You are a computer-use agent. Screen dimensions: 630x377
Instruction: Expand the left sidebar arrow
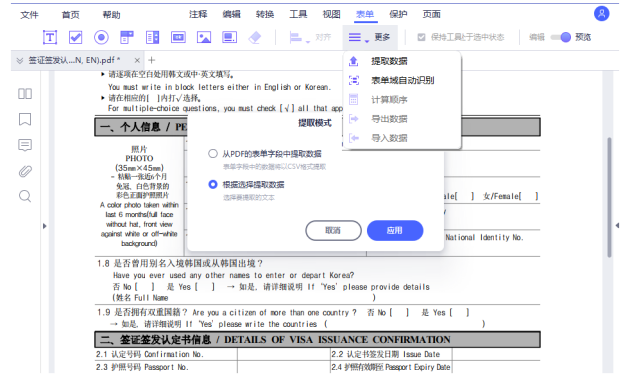(45, 226)
